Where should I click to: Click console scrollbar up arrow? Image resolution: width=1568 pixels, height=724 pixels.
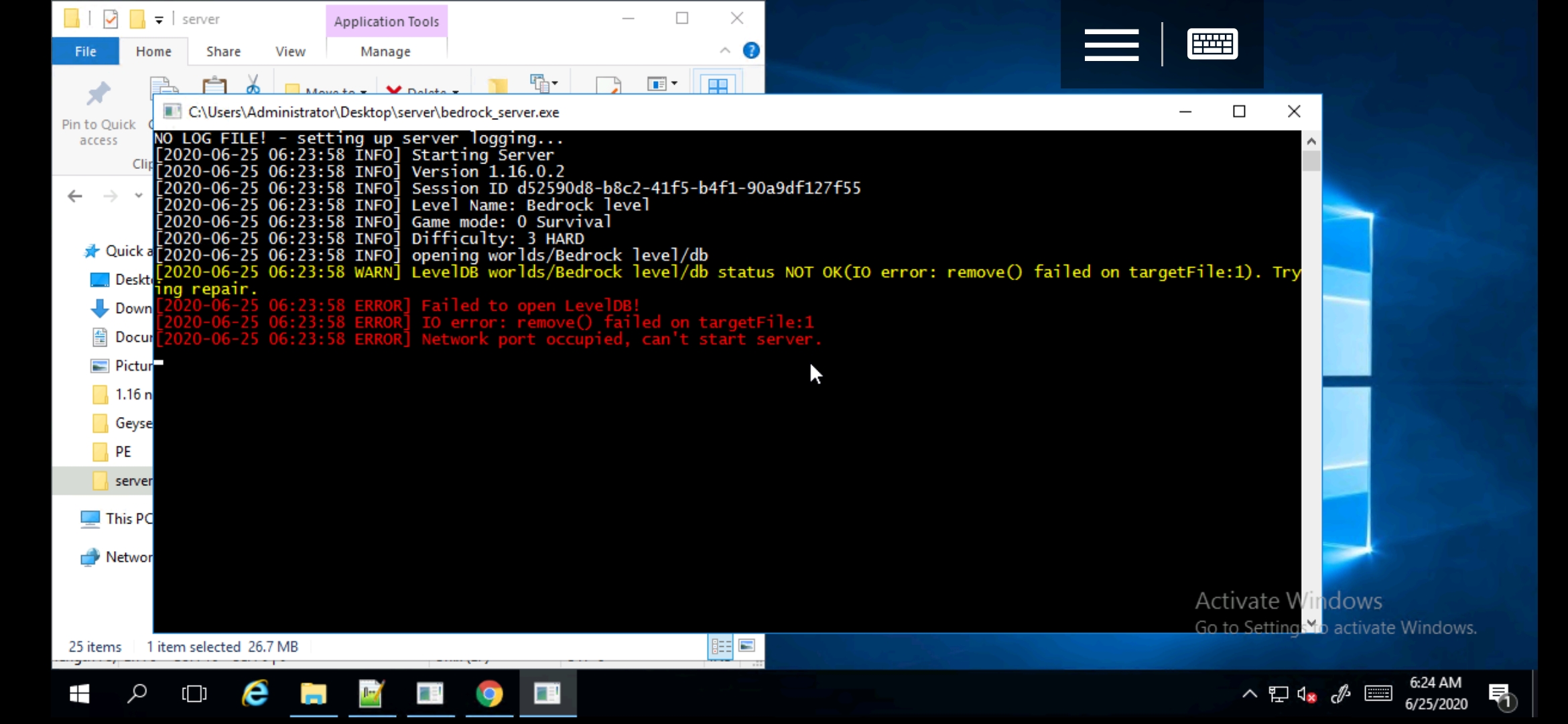(x=1311, y=141)
